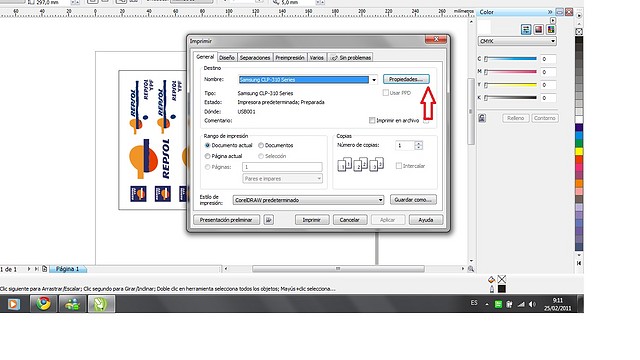Click the Imprimir button
This screenshot has height=360, width=640.
point(311,220)
